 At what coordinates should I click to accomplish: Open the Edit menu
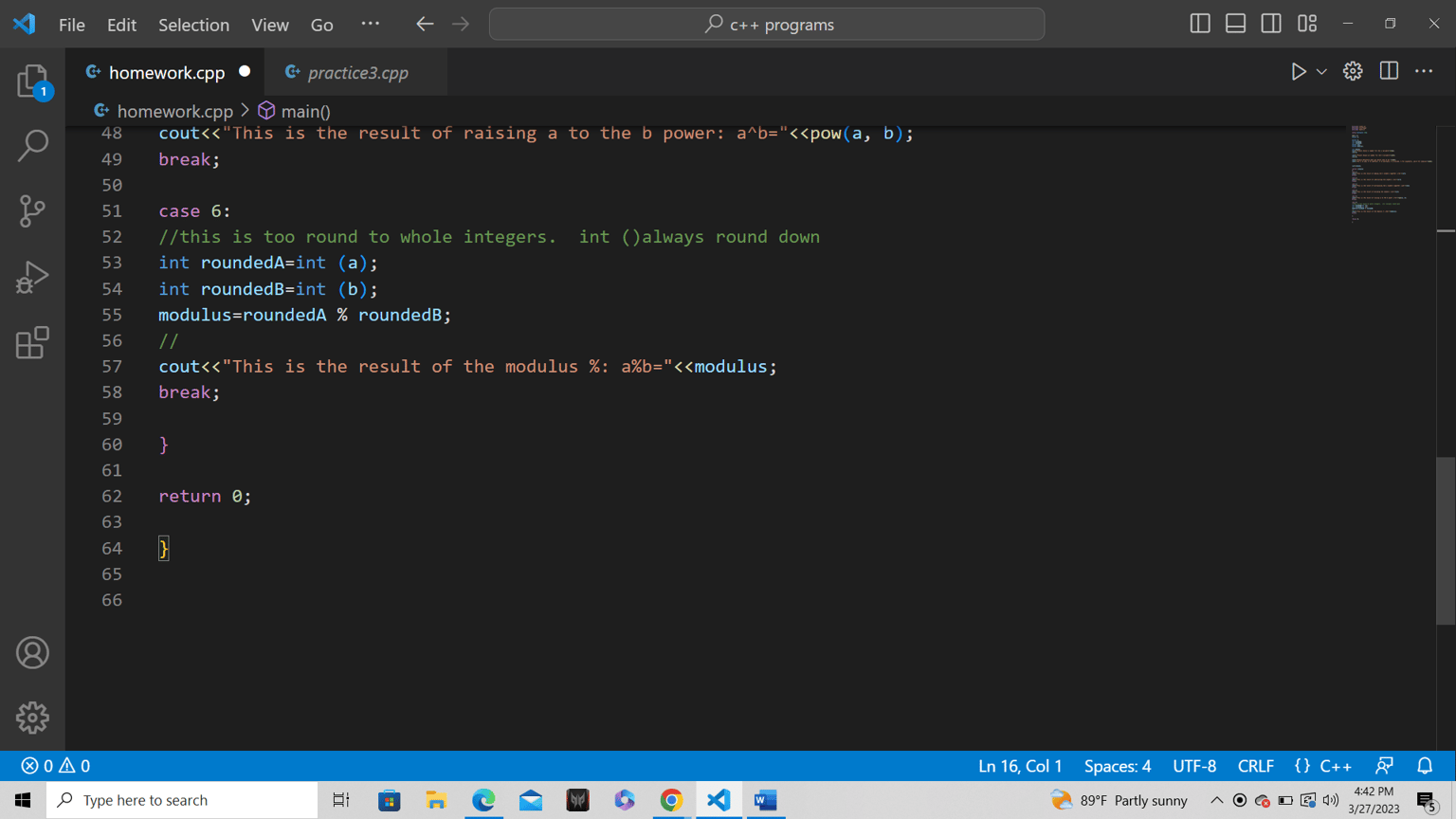pos(121,25)
